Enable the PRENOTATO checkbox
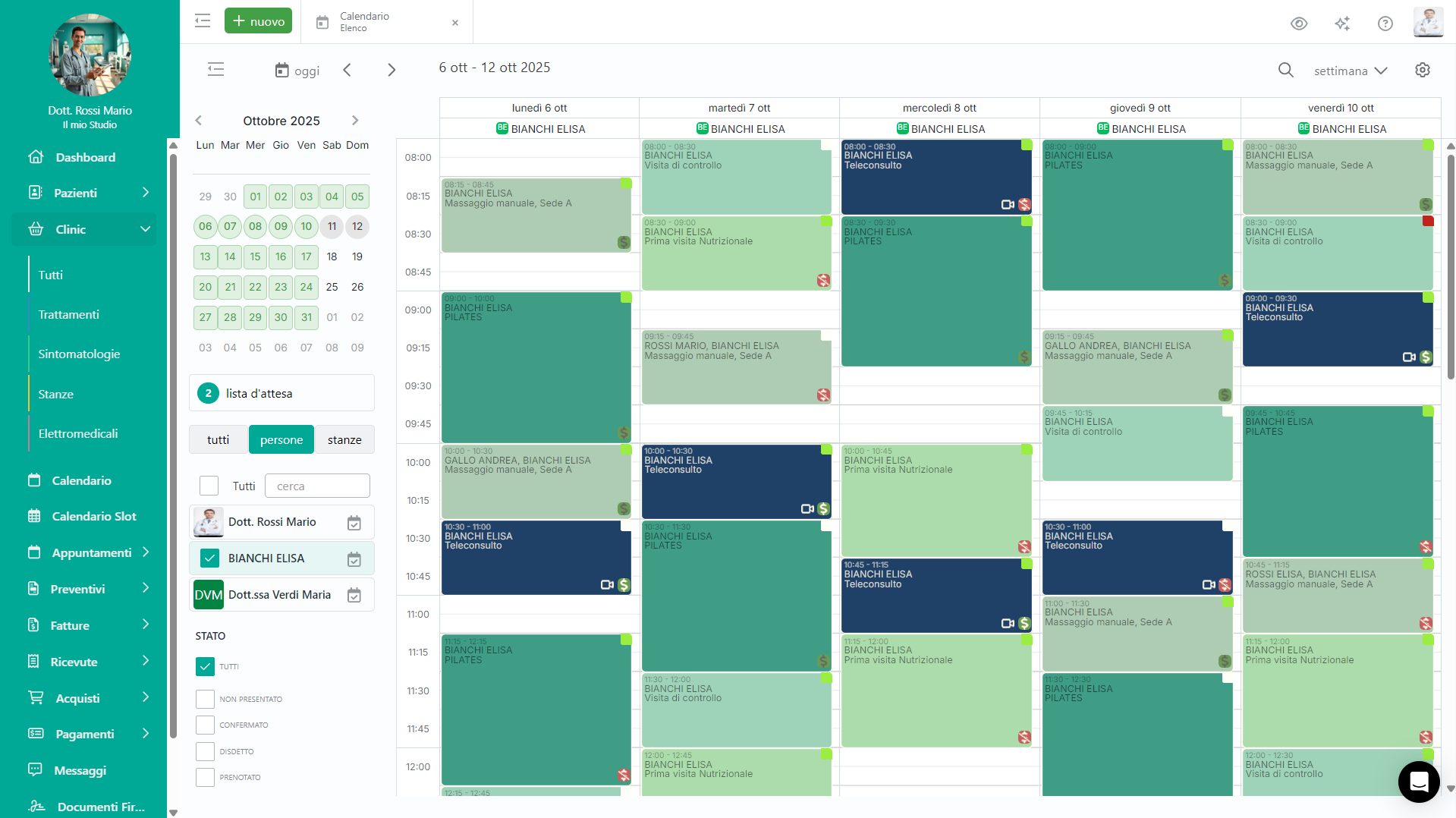1456x818 pixels. [x=205, y=777]
